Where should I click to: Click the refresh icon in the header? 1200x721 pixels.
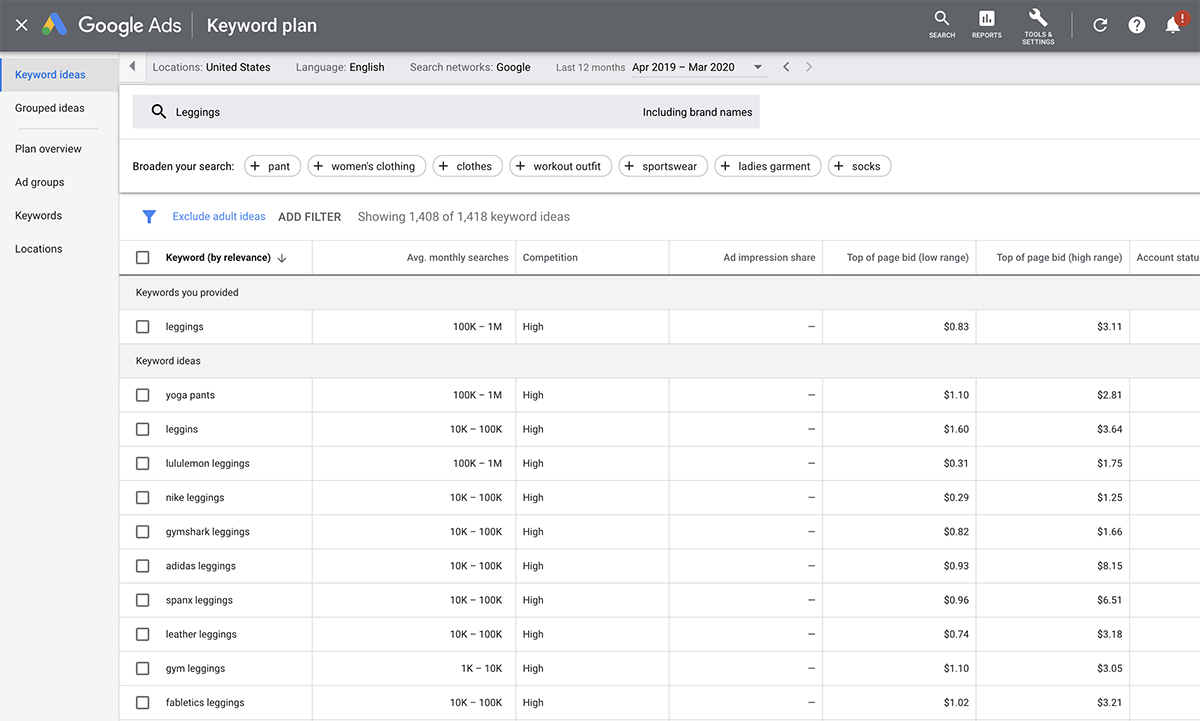(x=1100, y=26)
